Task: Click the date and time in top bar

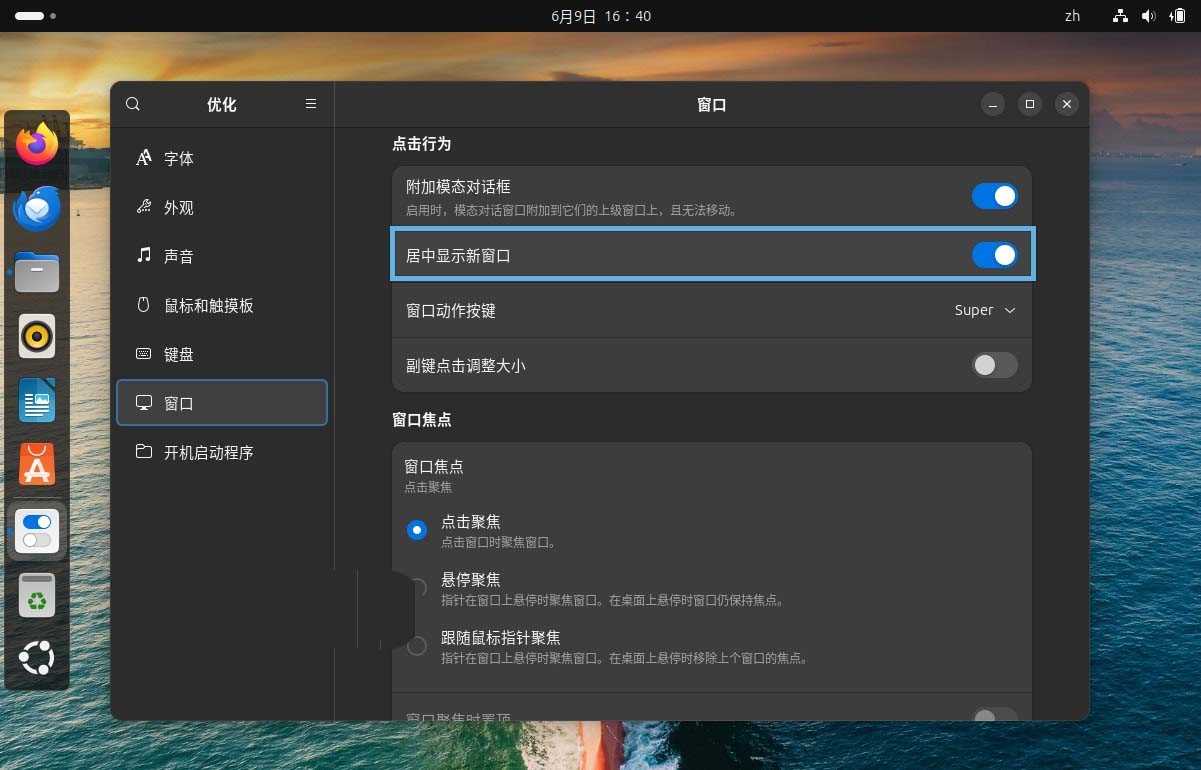Action: [x=601, y=16]
